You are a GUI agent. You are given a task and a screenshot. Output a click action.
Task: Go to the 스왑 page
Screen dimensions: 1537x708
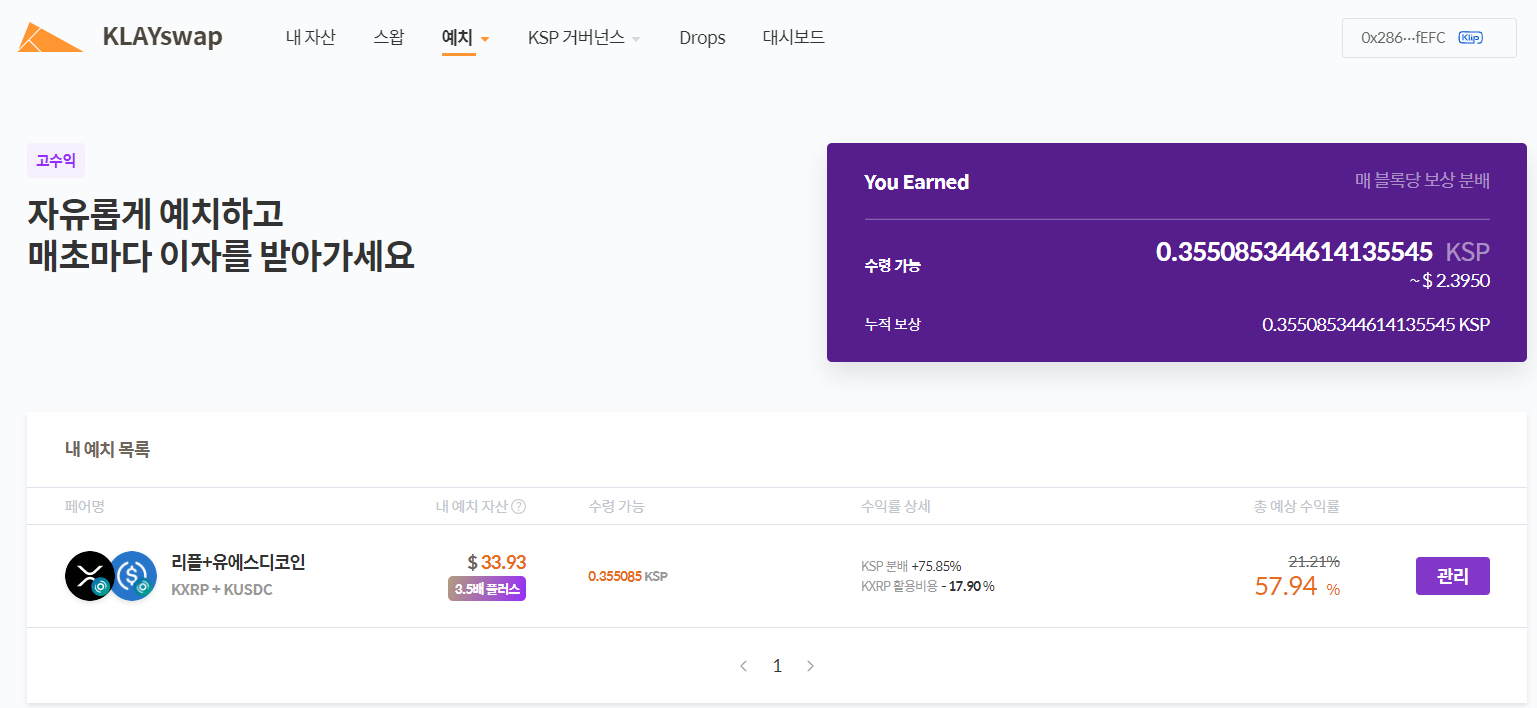coord(389,38)
